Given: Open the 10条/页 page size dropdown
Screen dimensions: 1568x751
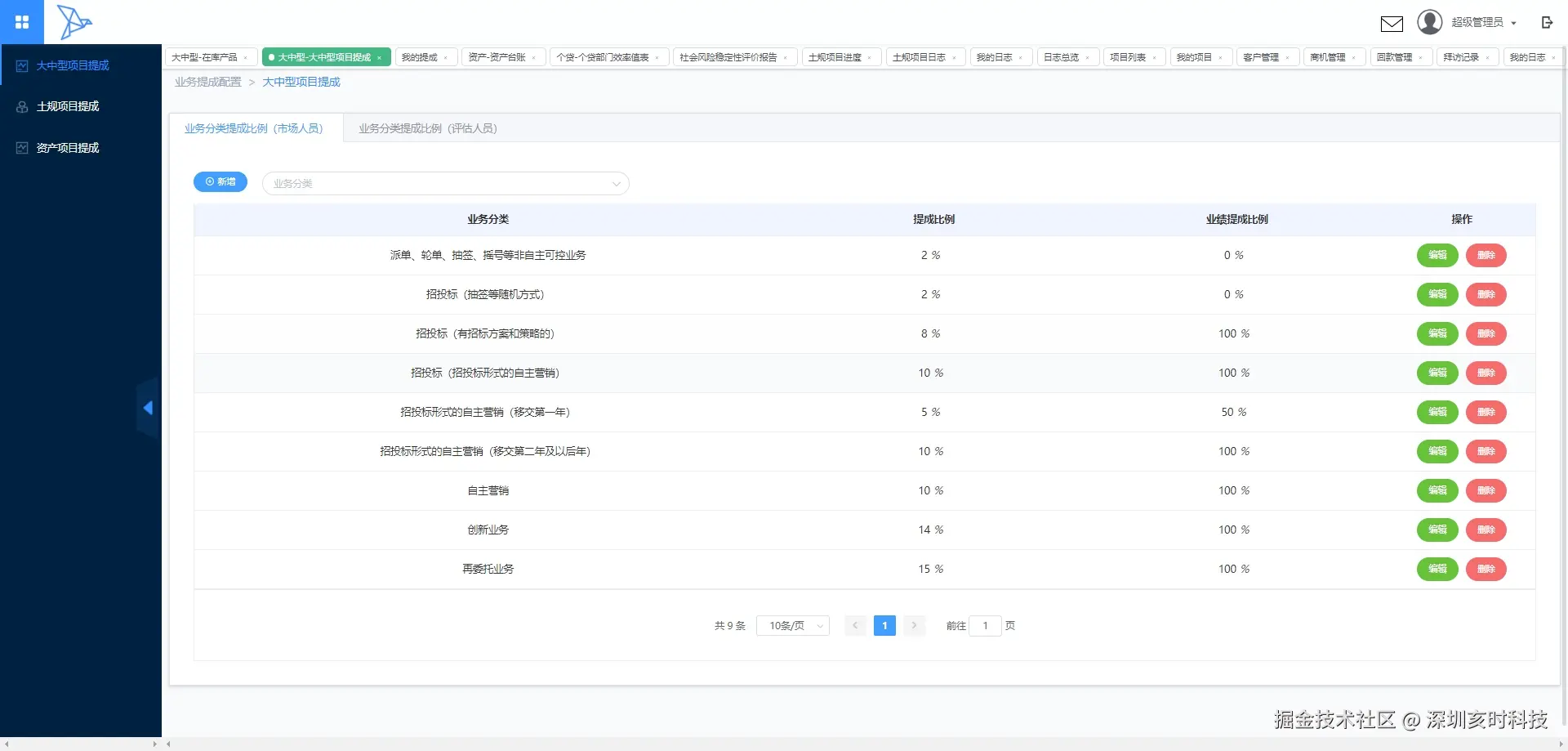Looking at the screenshot, I should (793, 625).
